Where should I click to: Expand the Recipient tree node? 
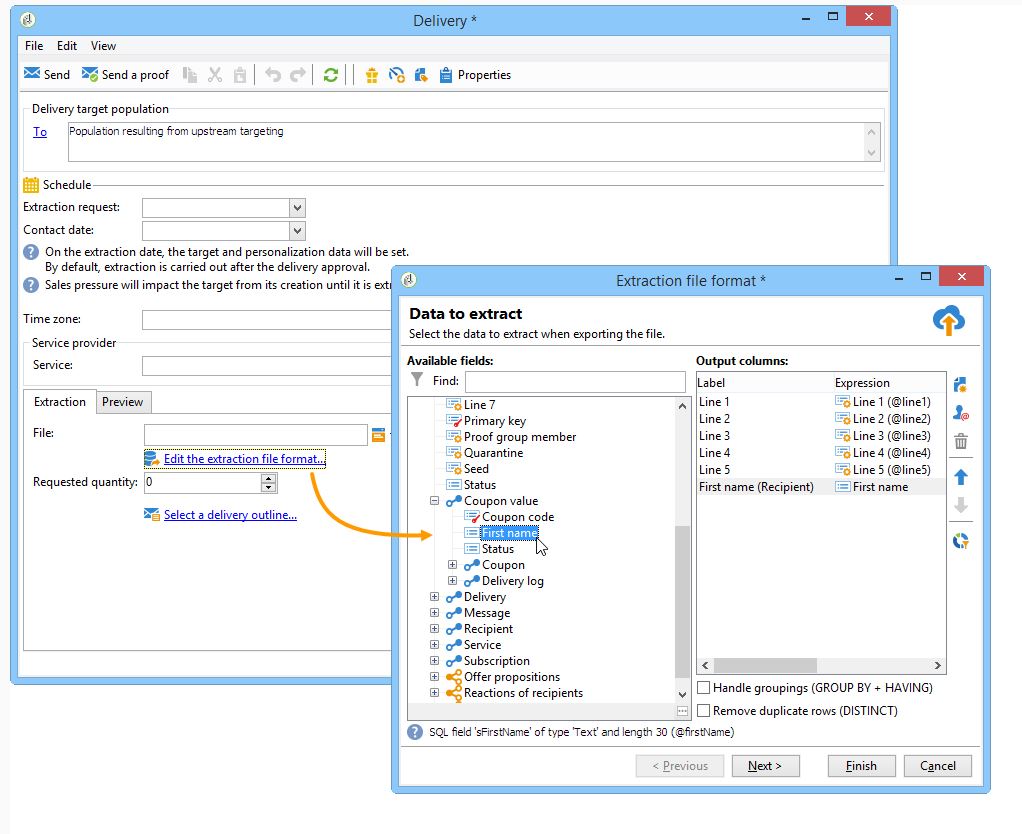click(x=435, y=629)
